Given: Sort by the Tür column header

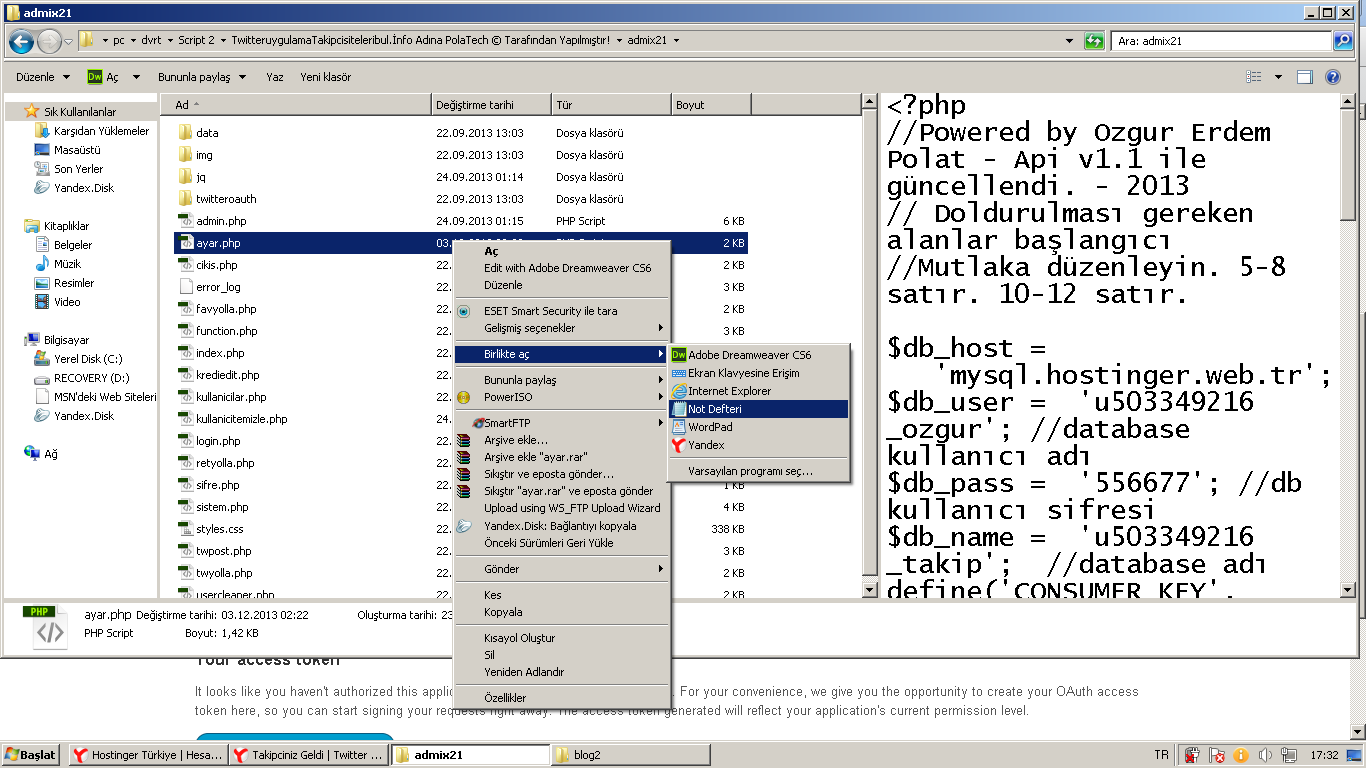Looking at the screenshot, I should click(611, 105).
